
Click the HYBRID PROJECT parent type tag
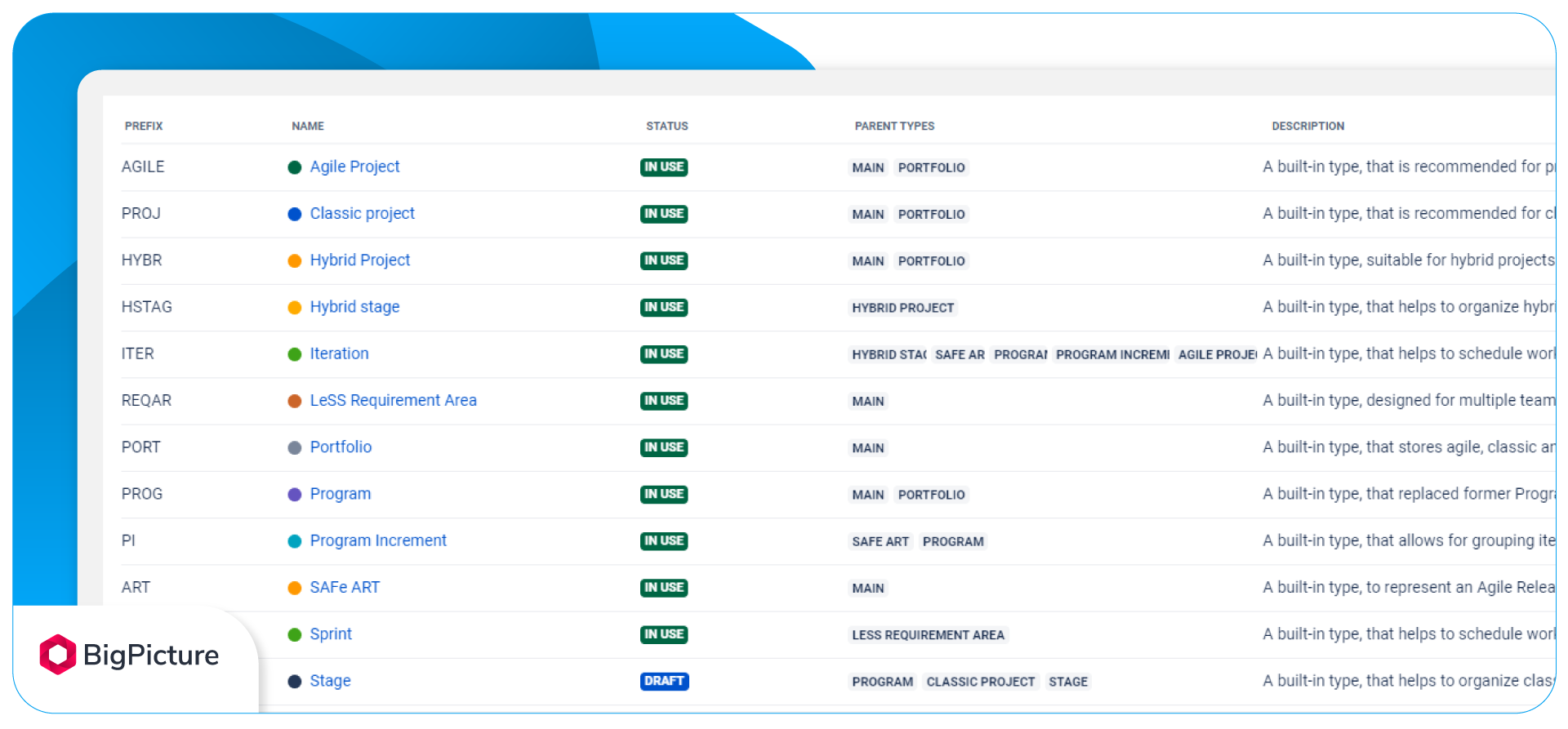coord(902,308)
